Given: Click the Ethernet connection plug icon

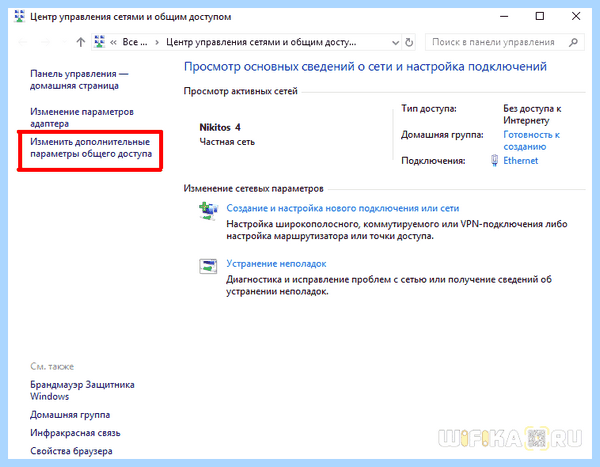Looking at the screenshot, I should [x=494, y=160].
